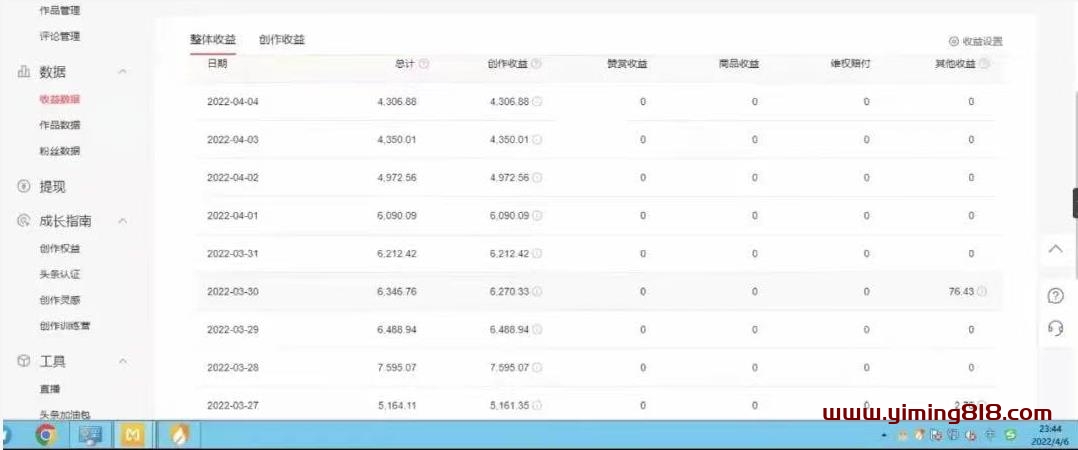Screen dimensions: 1078x450
Task: Click the computer monitor icon in taskbar
Action: [x=90, y=434]
